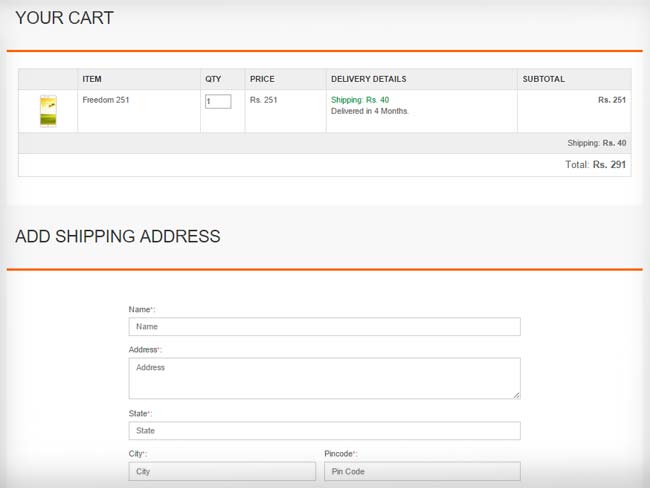Viewport: 650px width, 488px height.
Task: Click the Address box resize handle
Action: (x=516, y=395)
